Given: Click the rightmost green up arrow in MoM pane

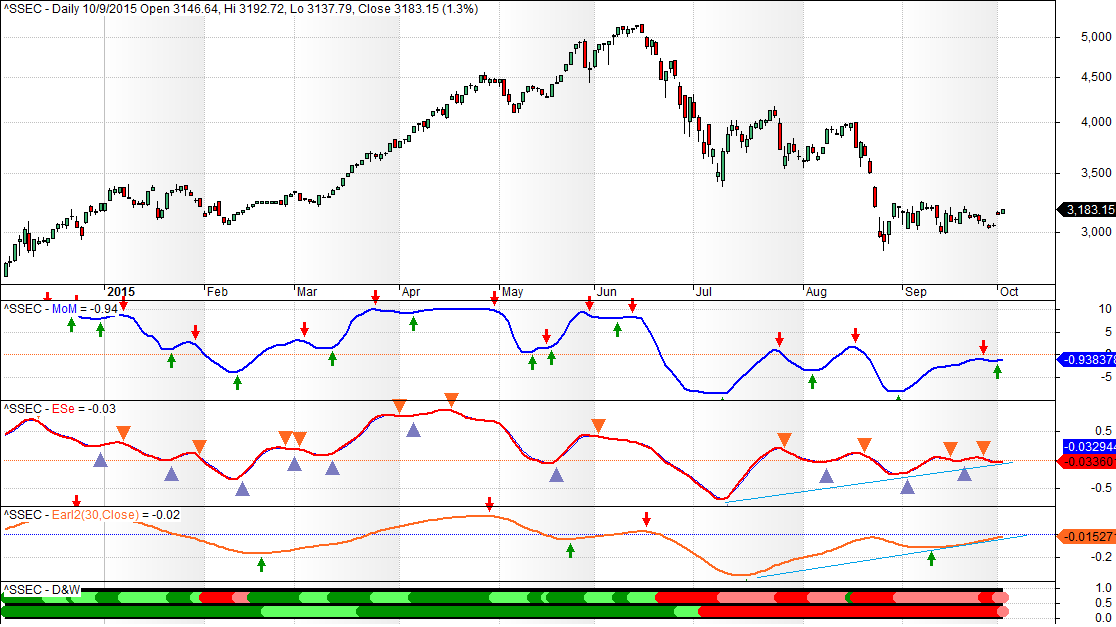Looking at the screenshot, I should pyautogui.click(x=997, y=372).
